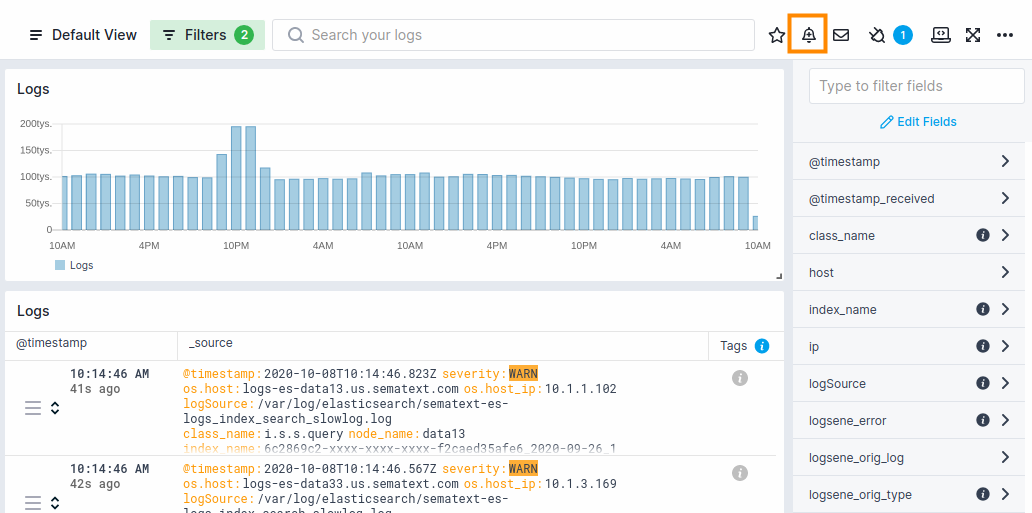Image resolution: width=1032 pixels, height=513 pixels.
Task: Toggle fullscreen with the expand-arrows icon
Action: pos(973,35)
